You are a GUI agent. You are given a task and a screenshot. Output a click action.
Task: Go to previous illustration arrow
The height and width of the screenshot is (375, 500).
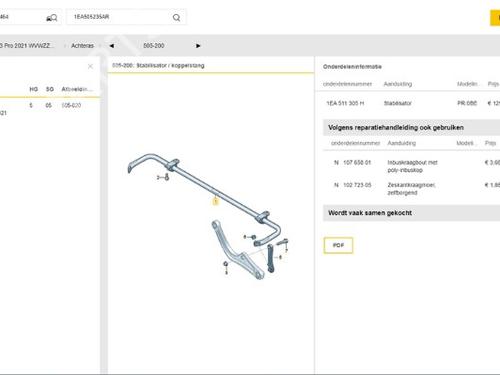tap(112, 46)
